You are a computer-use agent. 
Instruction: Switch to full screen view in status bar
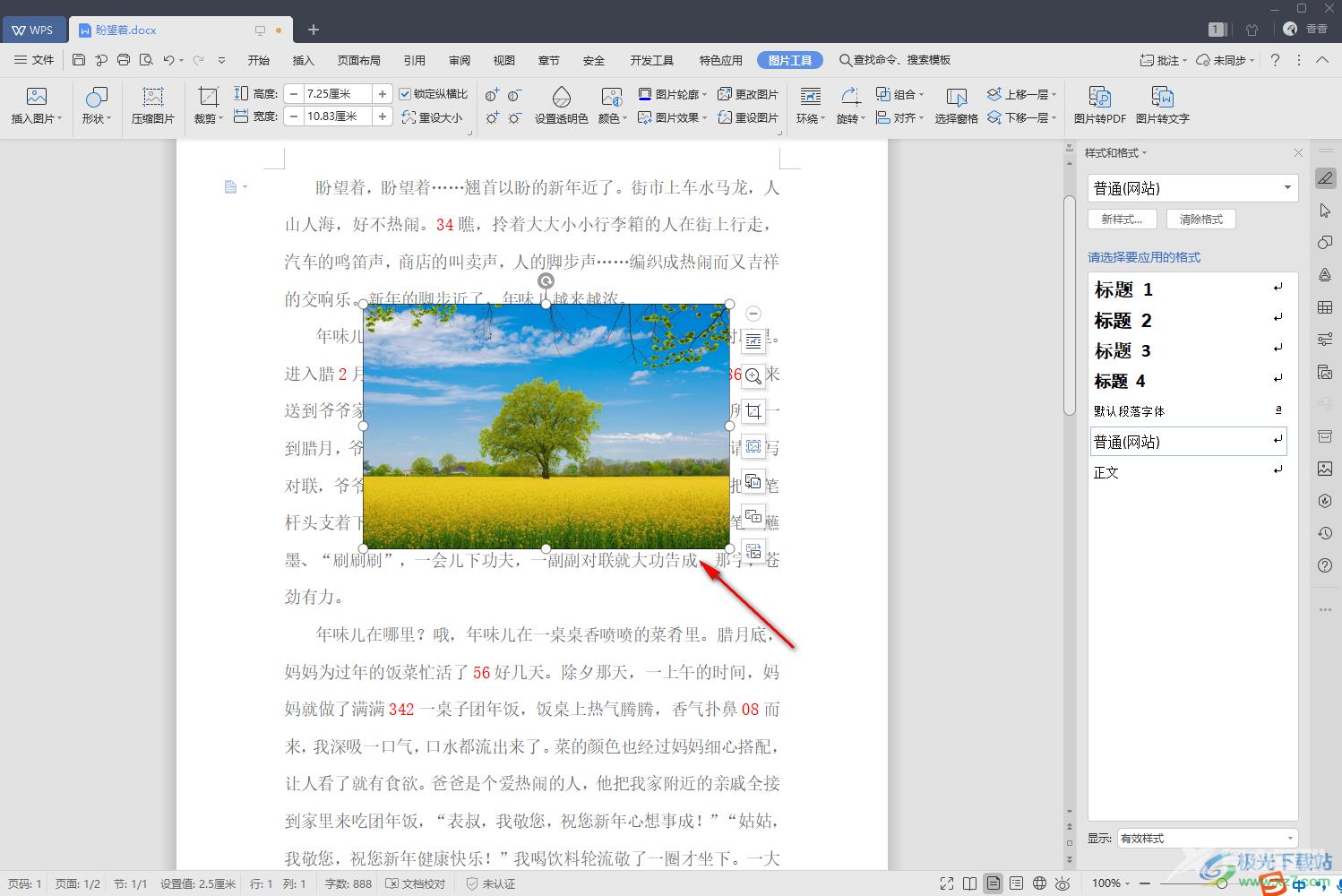[x=947, y=883]
